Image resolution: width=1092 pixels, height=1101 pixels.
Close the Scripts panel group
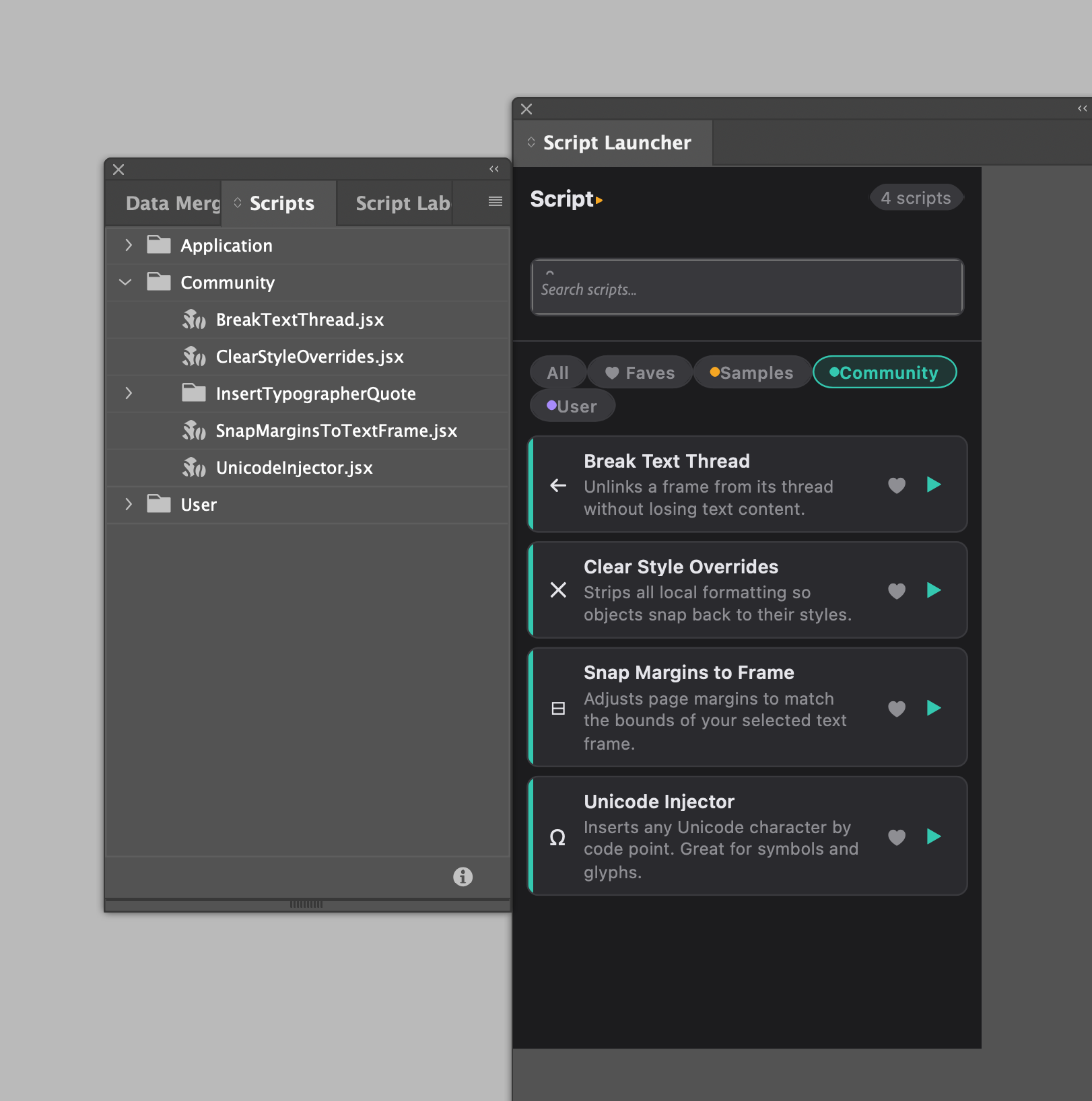[118, 170]
